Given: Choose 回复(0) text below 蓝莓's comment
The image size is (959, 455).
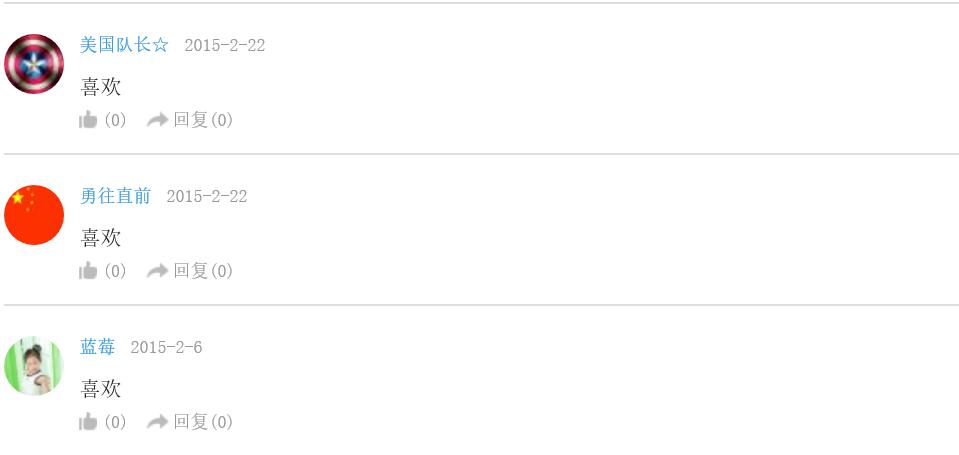Looking at the screenshot, I should click(203, 422).
